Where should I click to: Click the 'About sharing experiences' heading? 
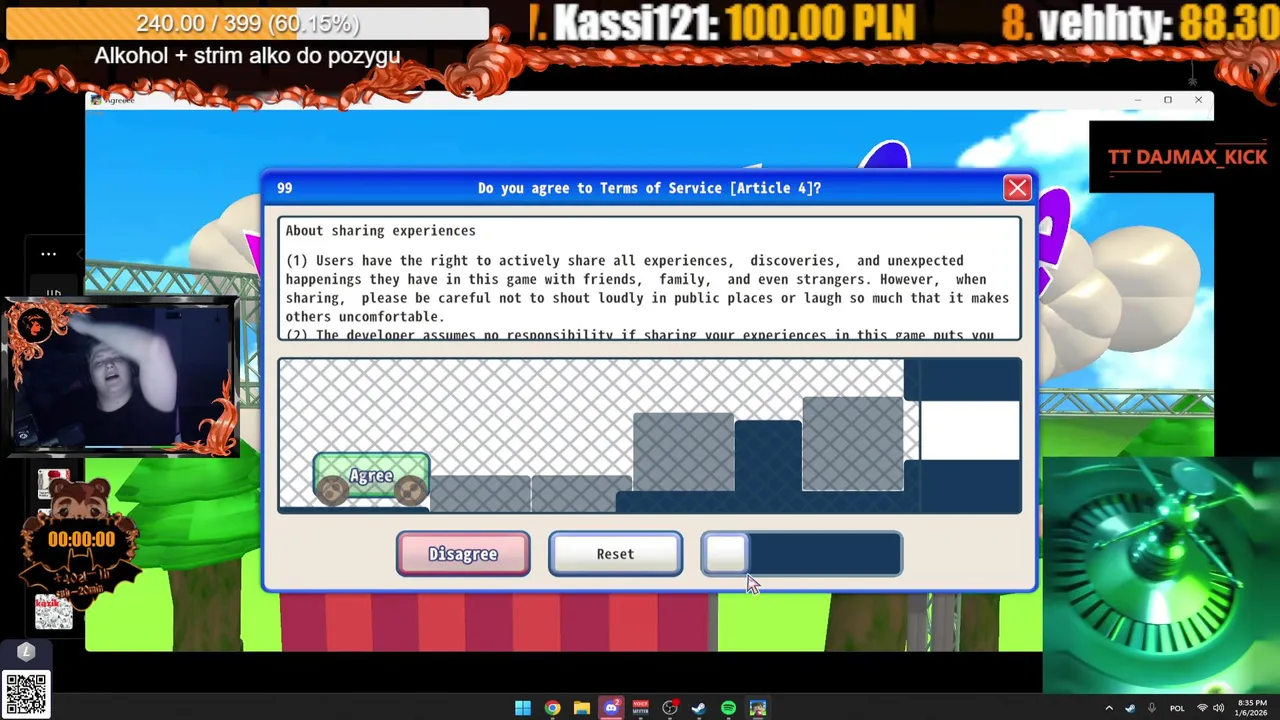click(x=380, y=231)
